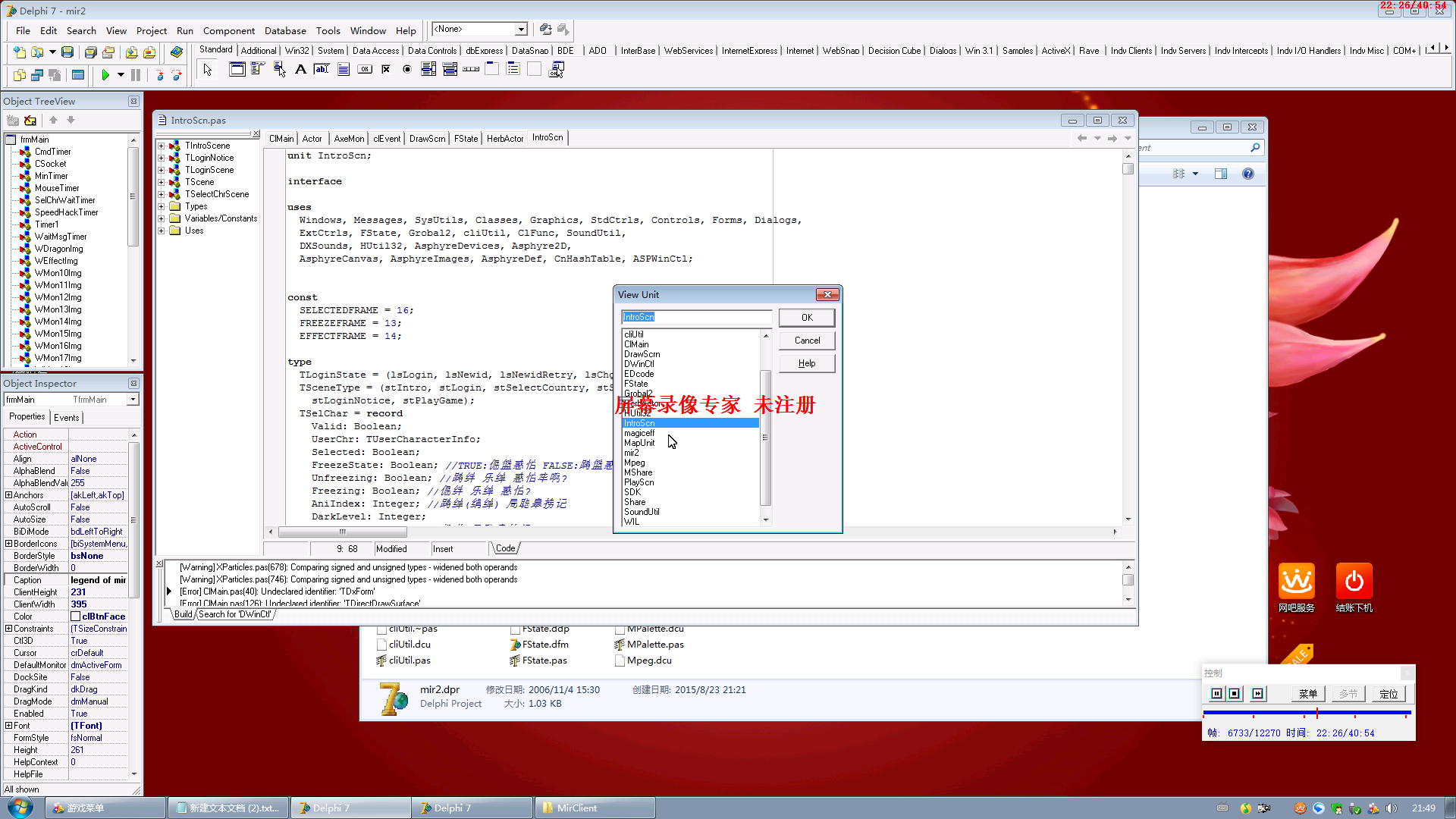This screenshot has width=1456, height=819.
Task: Expand the TSelectChrScene node
Action: [161, 194]
